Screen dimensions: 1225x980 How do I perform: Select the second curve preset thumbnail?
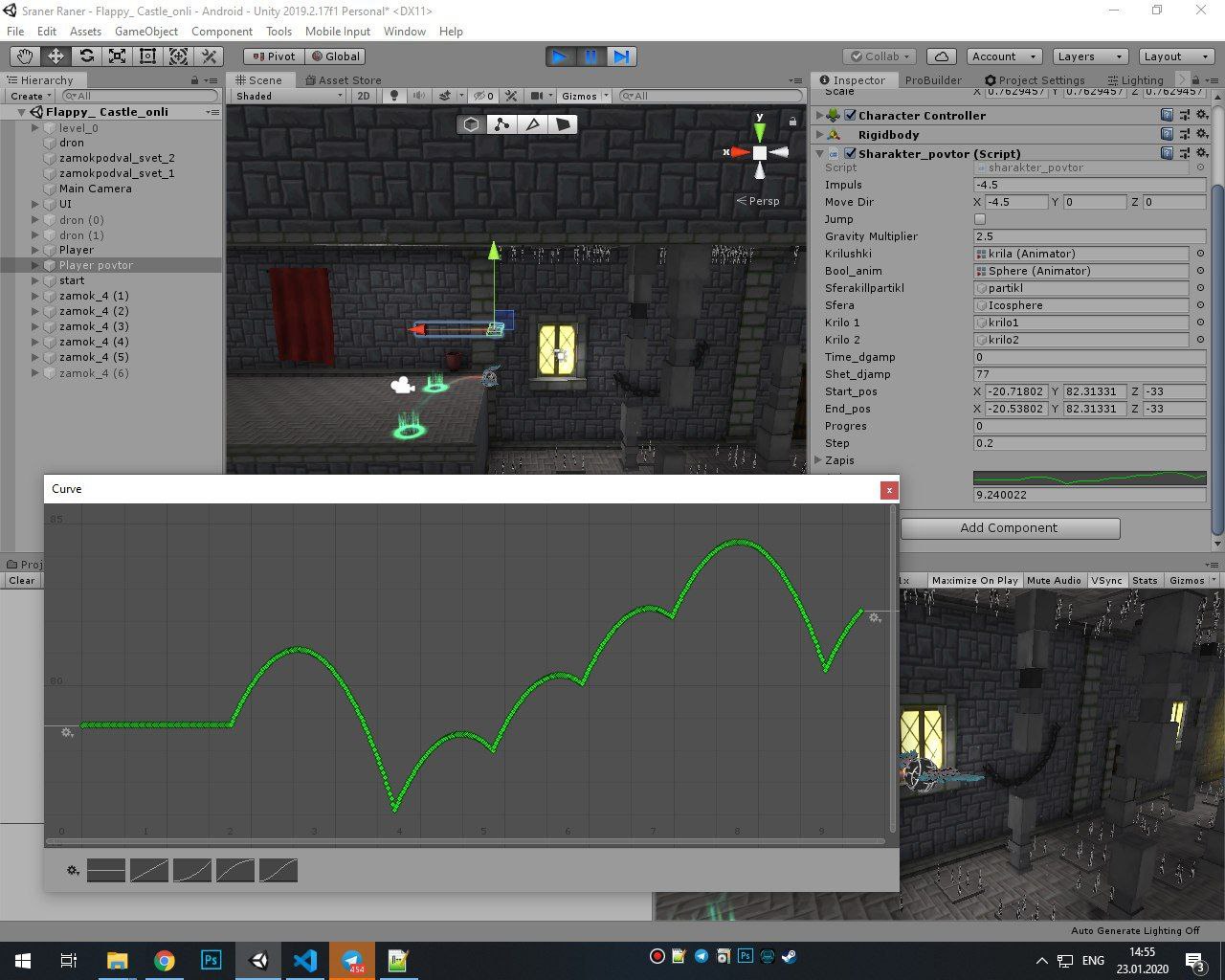point(149,870)
